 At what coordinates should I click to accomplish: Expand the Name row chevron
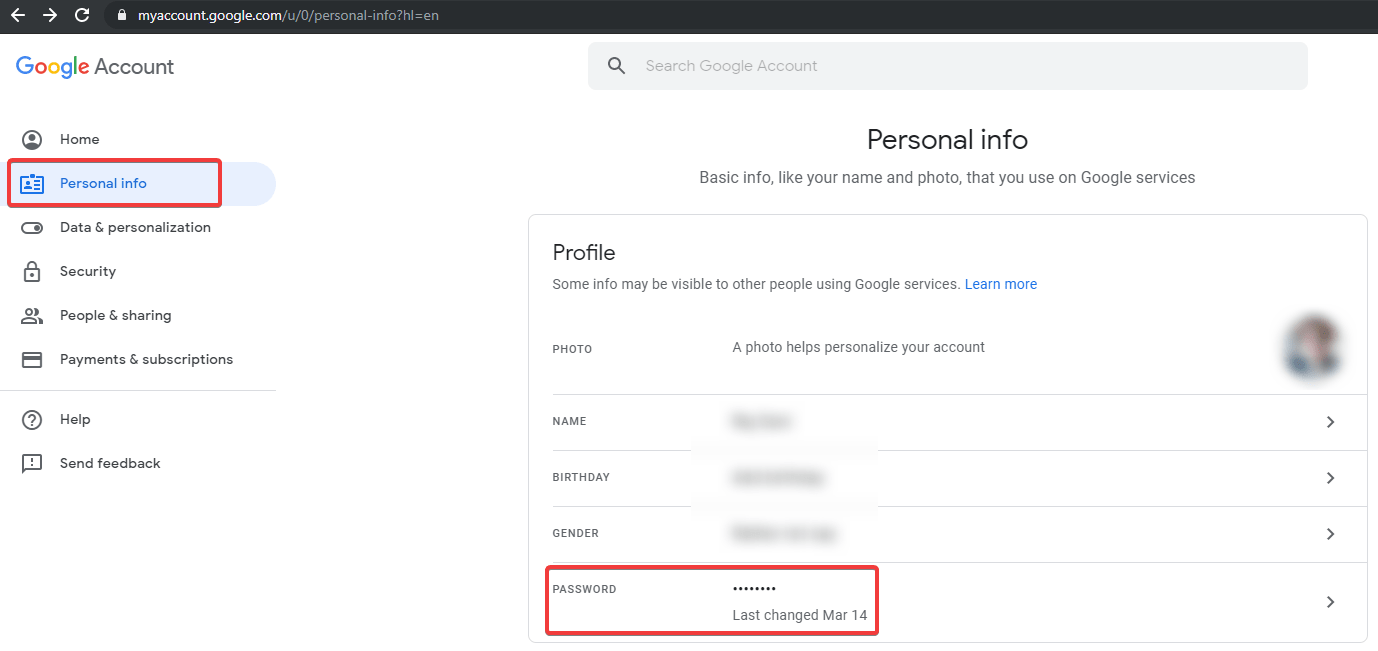point(1330,422)
